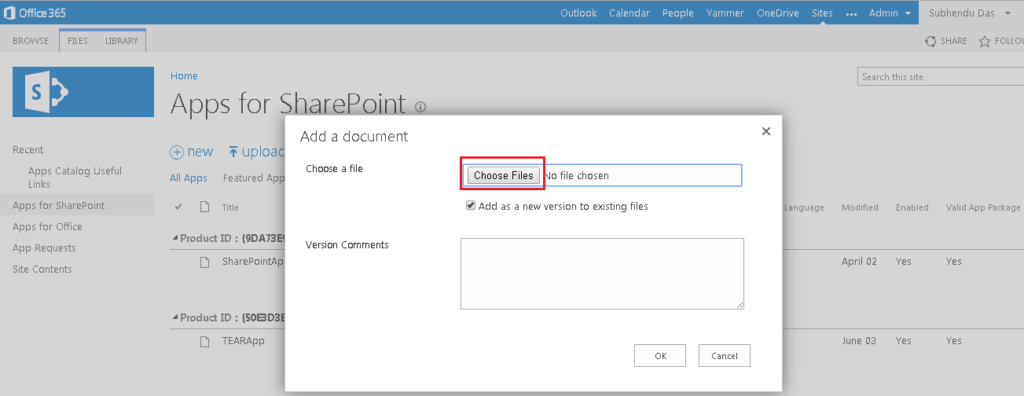Click the Choose Files button
The width and height of the screenshot is (1024, 396).
[504, 175]
